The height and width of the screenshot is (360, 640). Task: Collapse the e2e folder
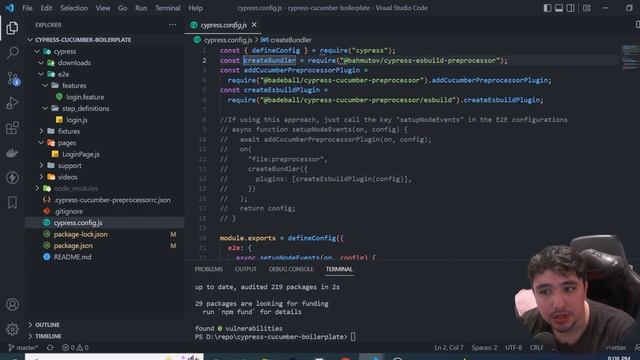coord(41,74)
